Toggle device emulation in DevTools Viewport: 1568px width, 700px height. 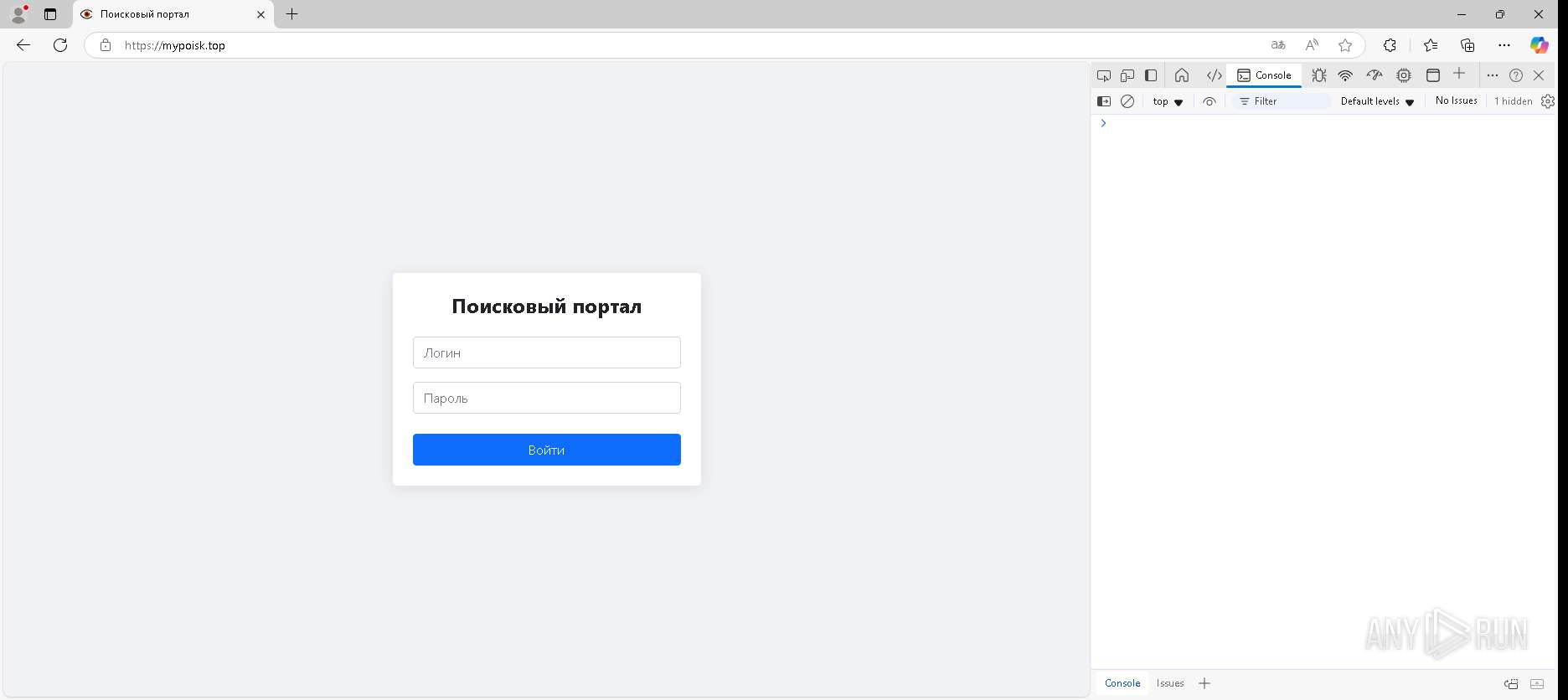pos(1127,75)
